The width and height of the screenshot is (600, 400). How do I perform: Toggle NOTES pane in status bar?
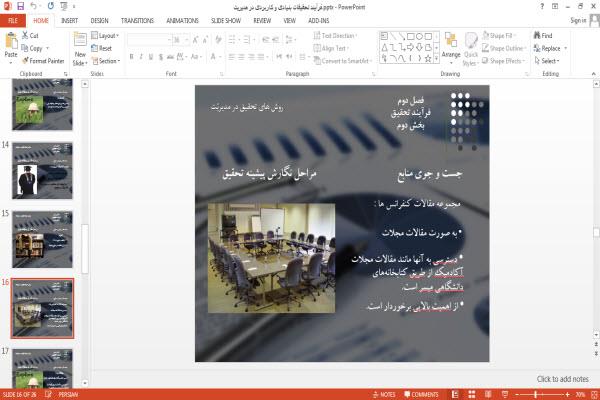[384, 395]
